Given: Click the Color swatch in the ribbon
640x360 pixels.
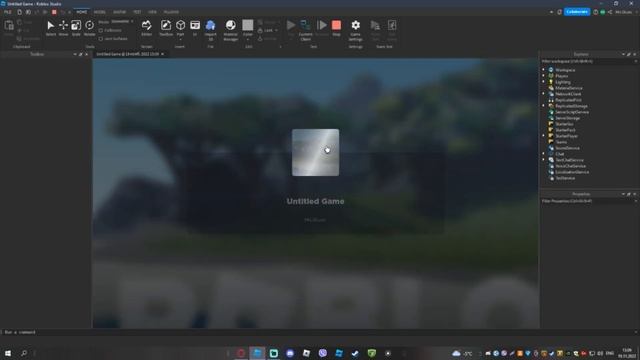Looking at the screenshot, I should (248, 25).
